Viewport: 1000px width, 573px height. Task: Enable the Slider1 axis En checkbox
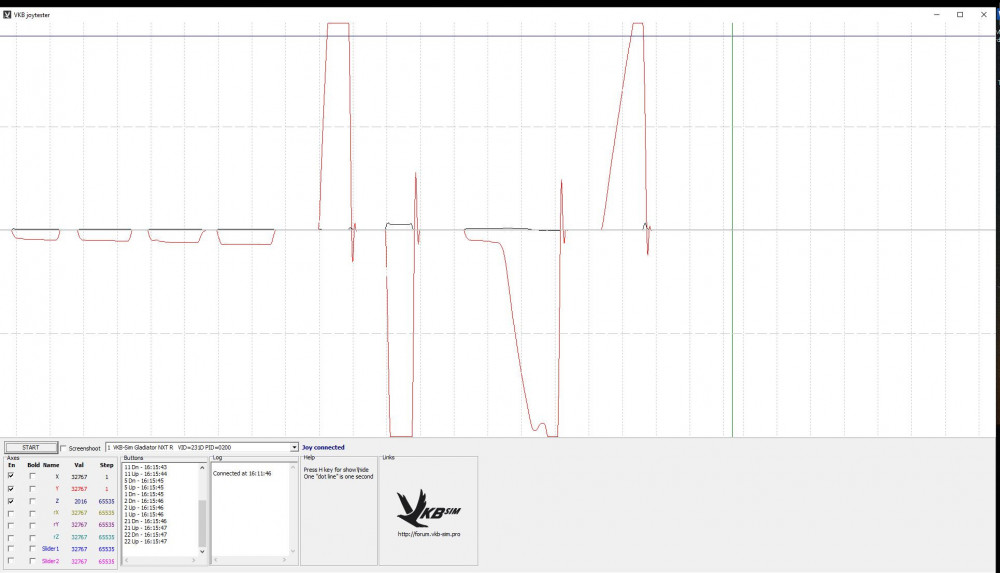click(x=11, y=549)
